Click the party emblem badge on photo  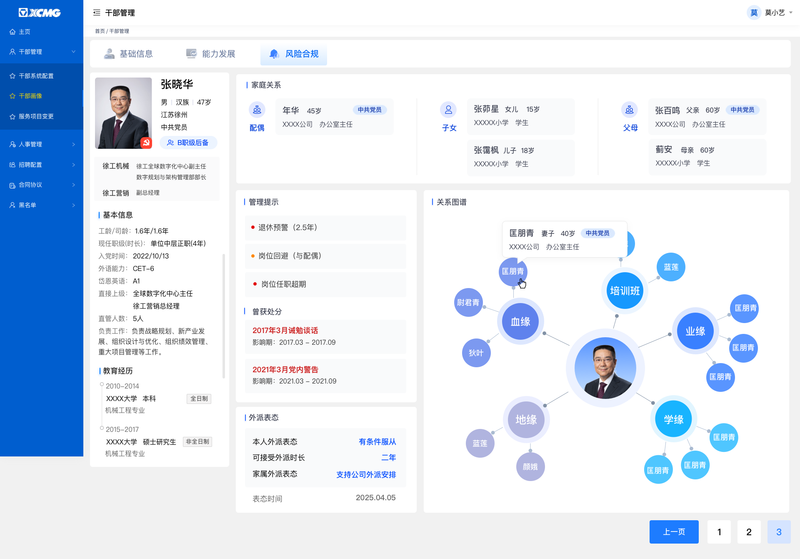145,143
